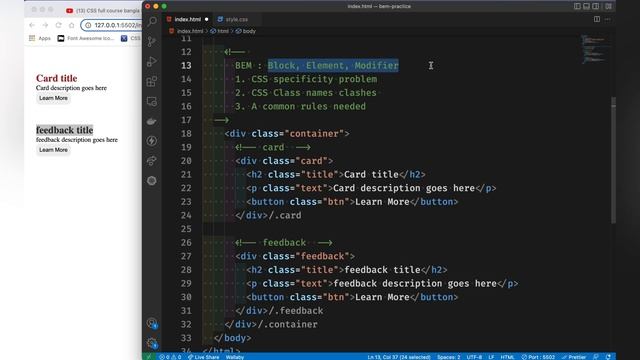Click html in the breadcrumb
640x360 pixels.
point(223,31)
